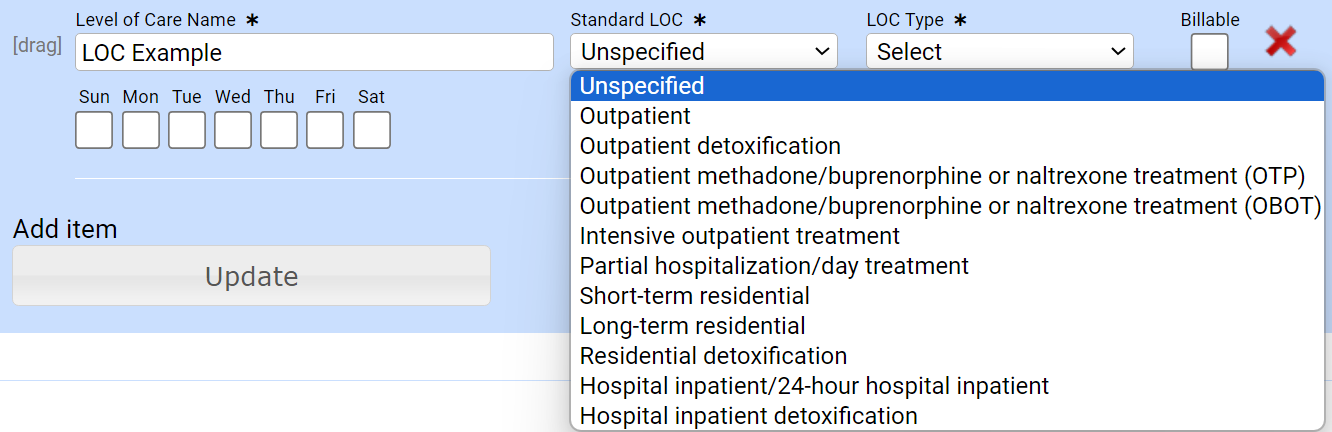Enable the Wed day checkbox
This screenshot has width=1332, height=432.
(x=233, y=130)
